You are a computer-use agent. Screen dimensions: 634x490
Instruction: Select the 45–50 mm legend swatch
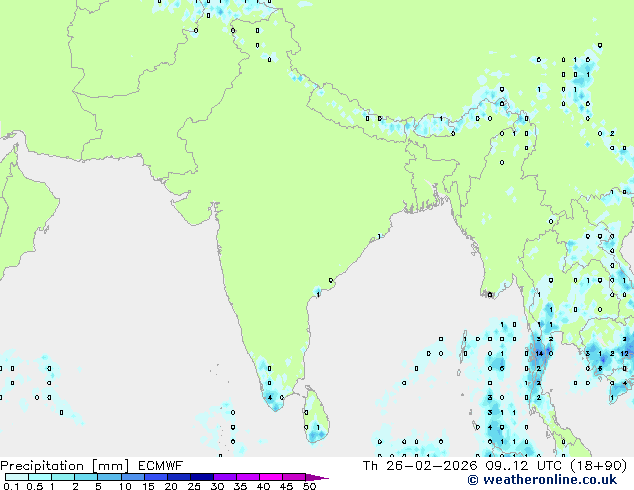(x=294, y=477)
